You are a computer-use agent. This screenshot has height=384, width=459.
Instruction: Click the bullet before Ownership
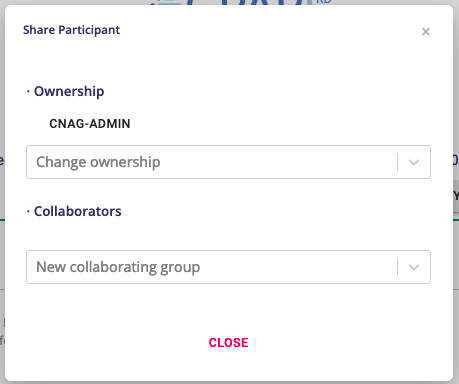coord(28,91)
